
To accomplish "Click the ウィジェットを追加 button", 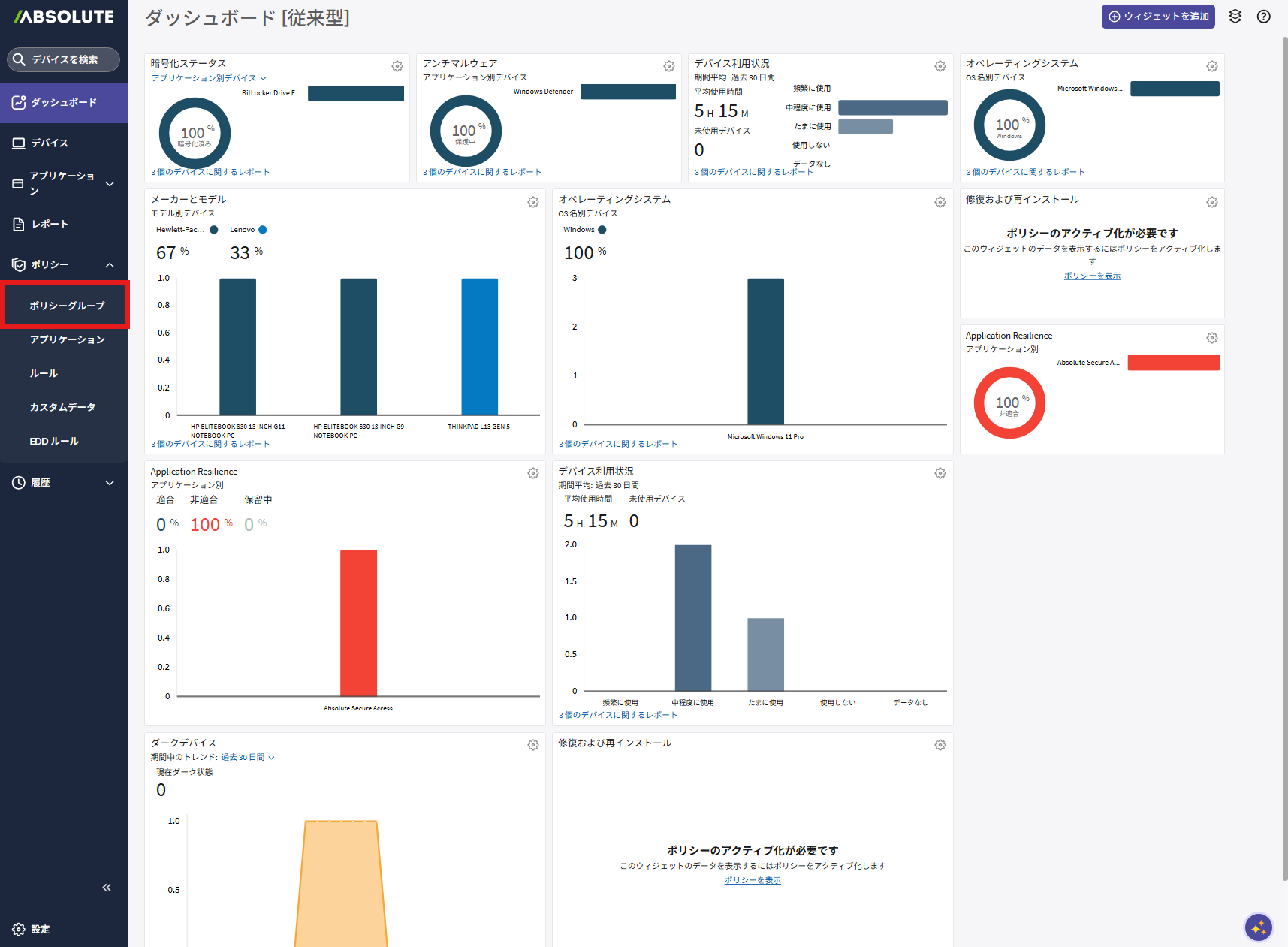I will tap(1158, 17).
